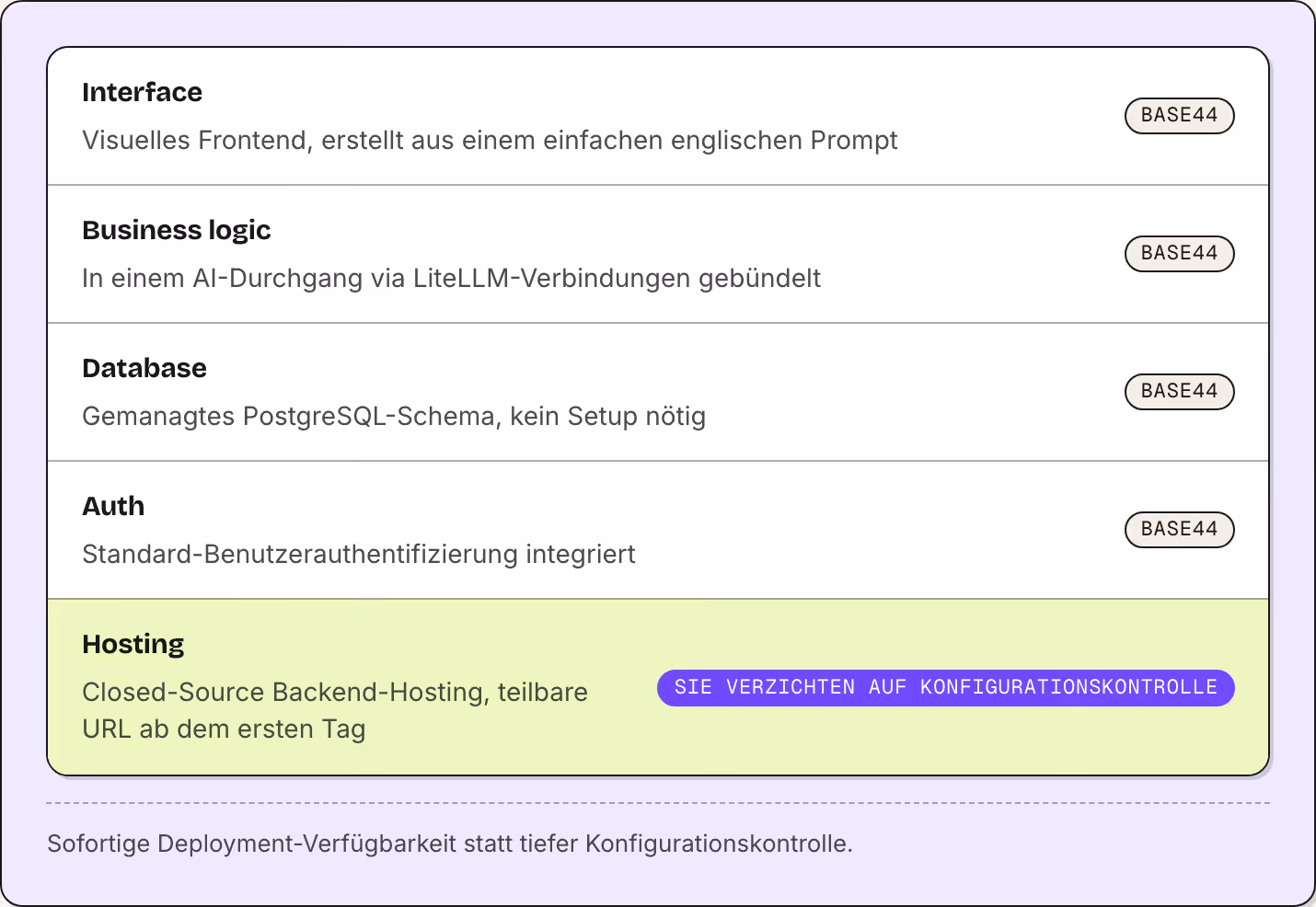Click the BASE44 badge in the Interface row
The width and height of the screenshot is (1316, 907).
pyautogui.click(x=1179, y=116)
